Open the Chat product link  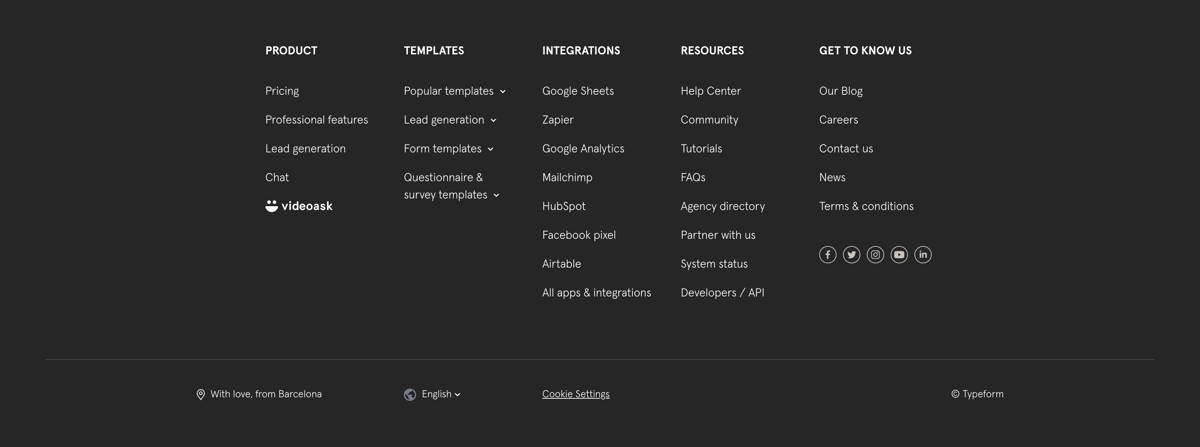pos(277,178)
